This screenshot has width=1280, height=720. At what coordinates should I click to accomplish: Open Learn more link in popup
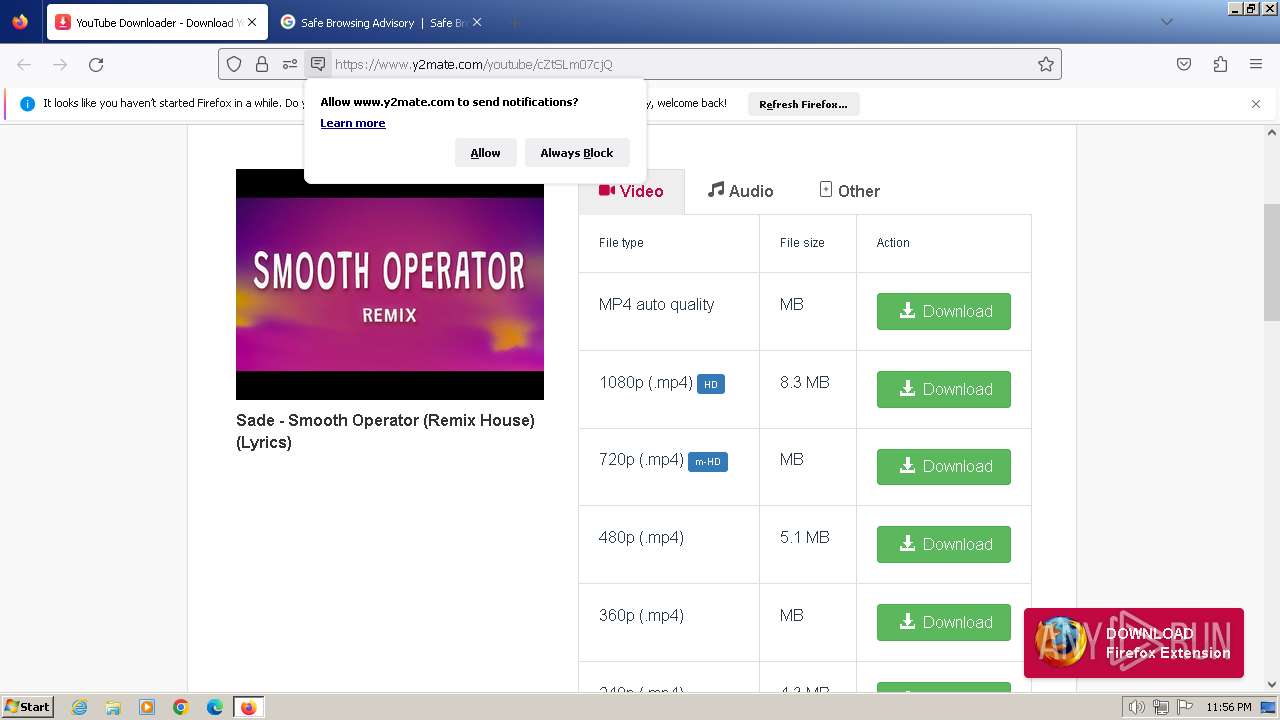point(353,123)
